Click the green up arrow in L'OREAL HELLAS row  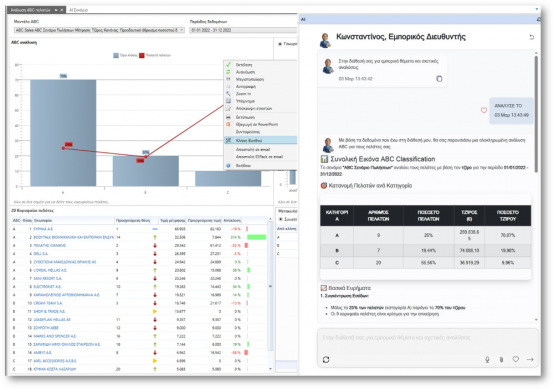(155, 270)
